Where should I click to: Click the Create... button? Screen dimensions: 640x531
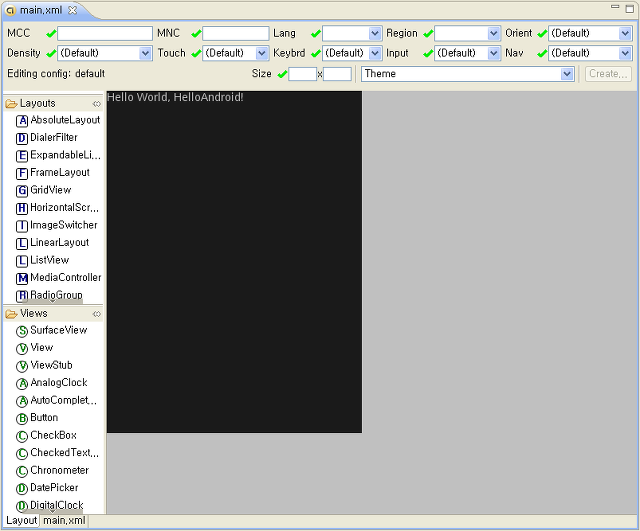608,74
